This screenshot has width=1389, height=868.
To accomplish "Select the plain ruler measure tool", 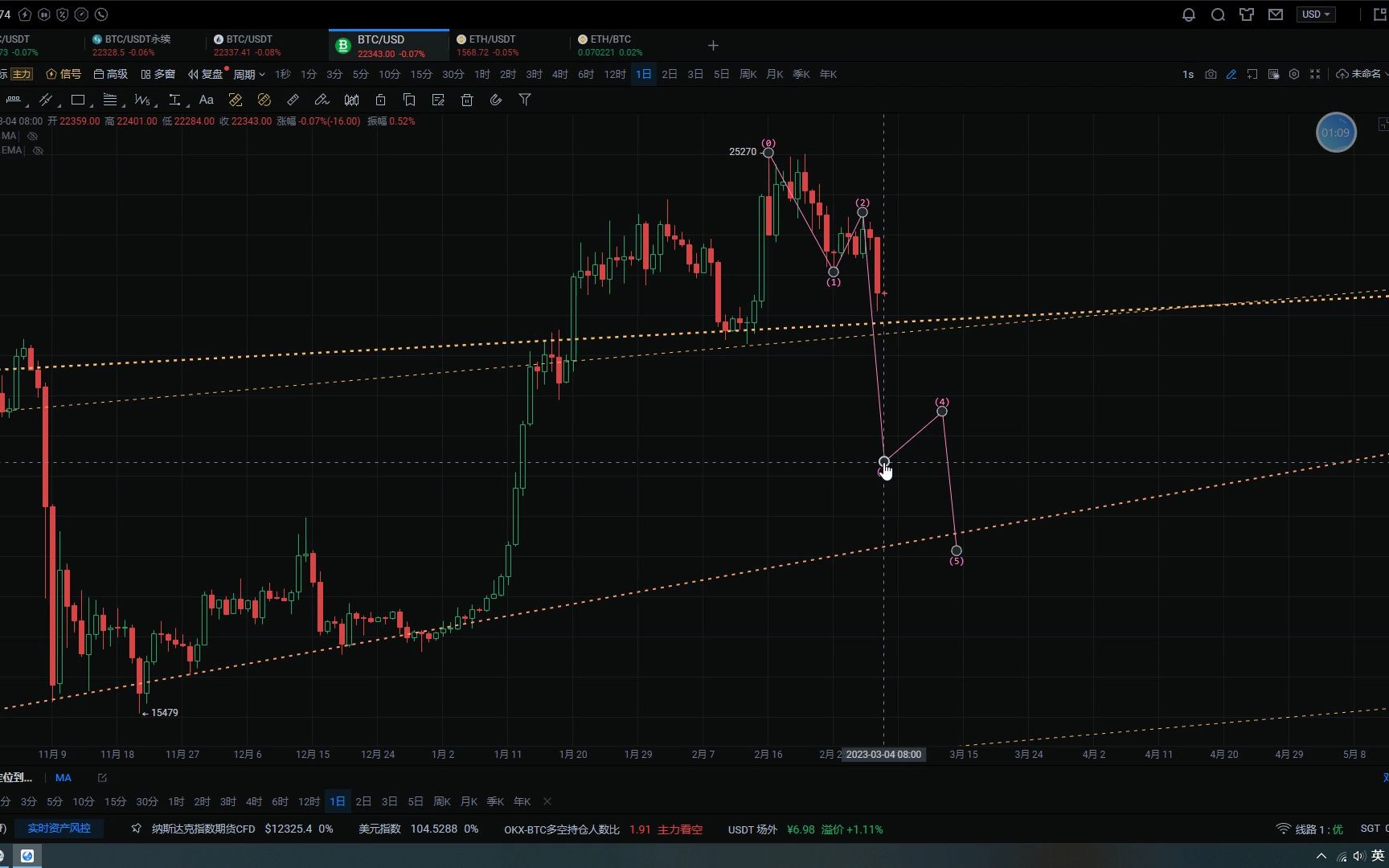I will point(293,100).
